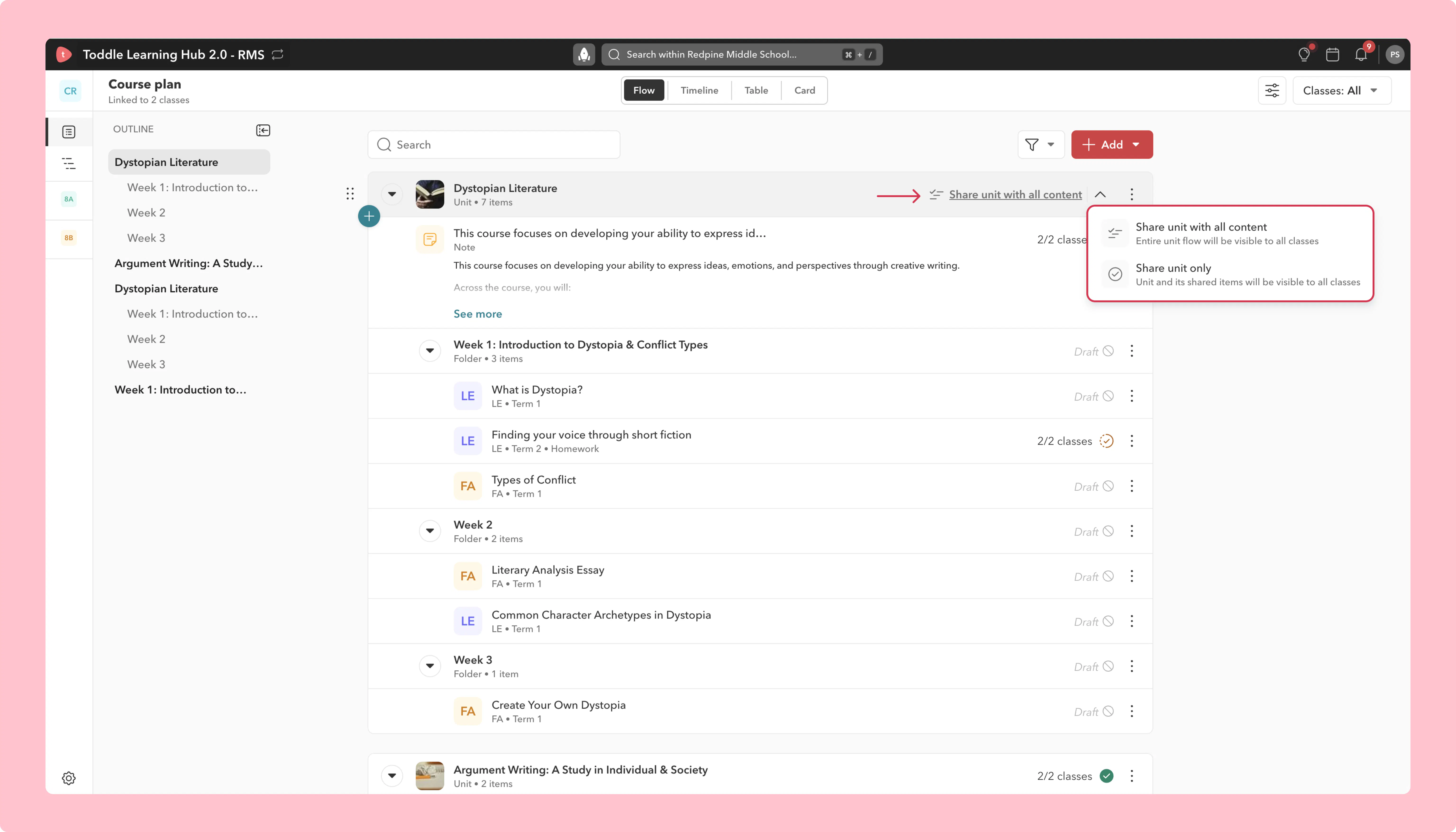Collapse the Week 1 Introduction folder

click(430, 351)
